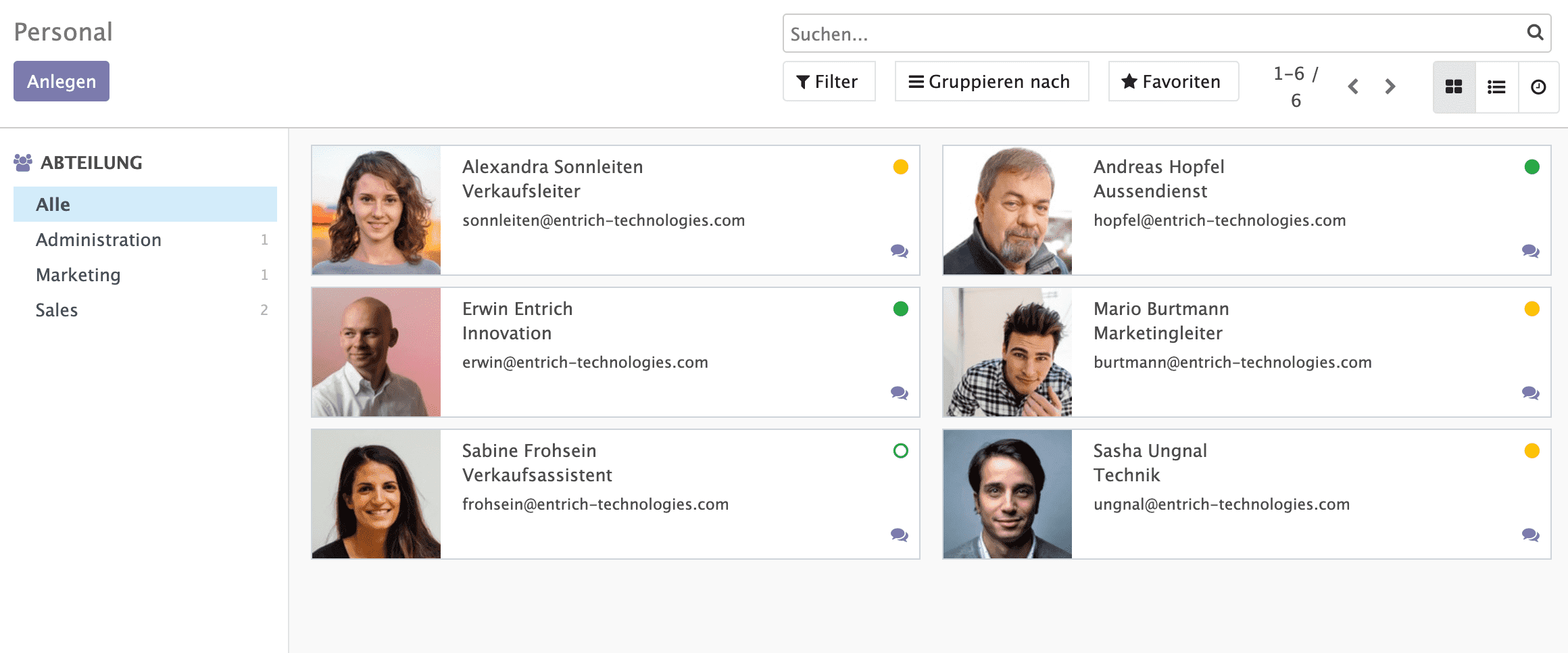Open the Filter dropdown
This screenshot has height=653, width=1568.
pos(829,82)
